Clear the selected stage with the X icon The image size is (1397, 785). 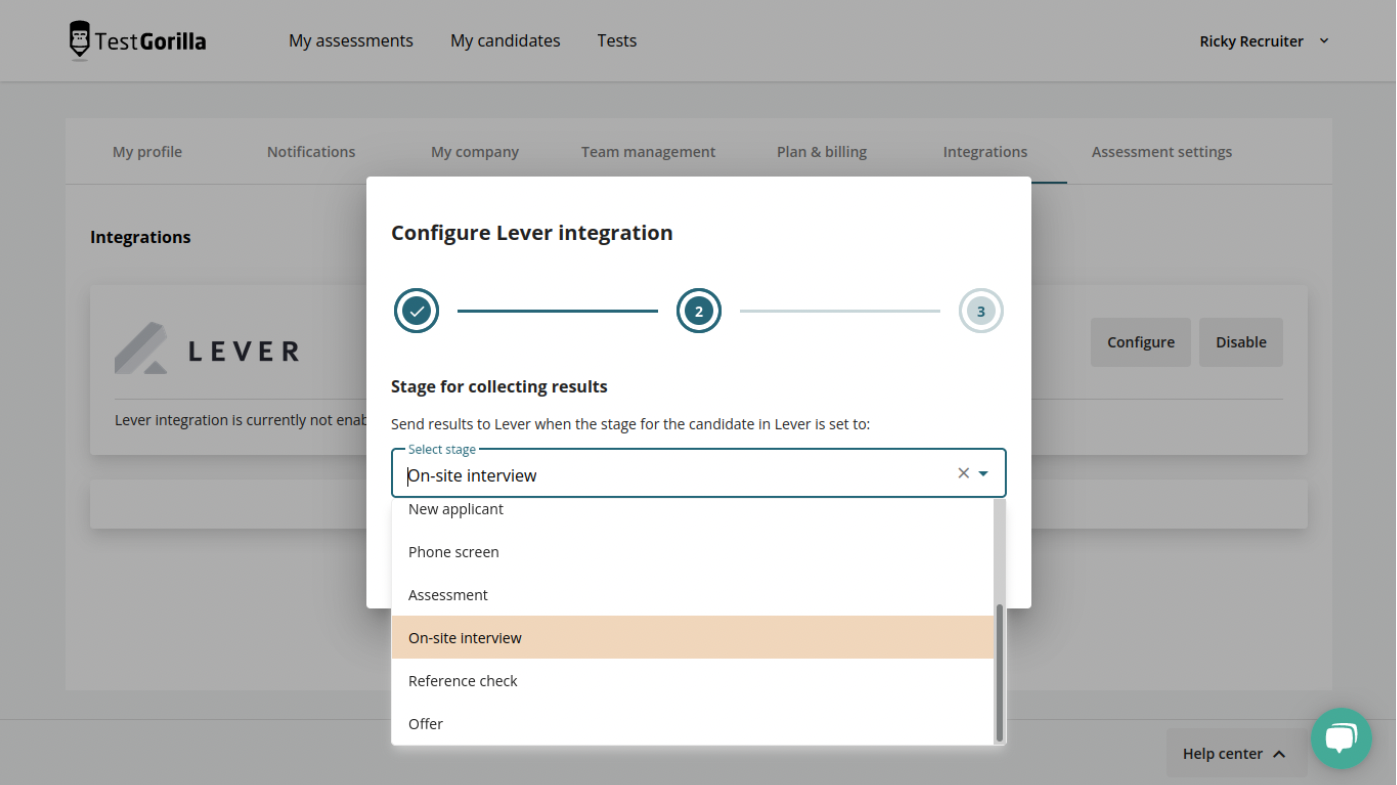963,472
